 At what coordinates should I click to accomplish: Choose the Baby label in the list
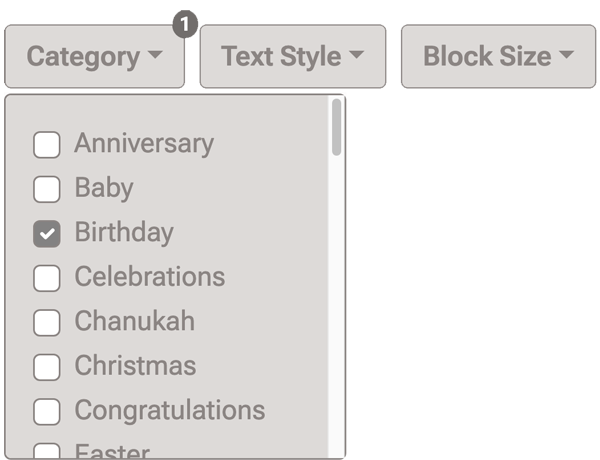(x=104, y=188)
